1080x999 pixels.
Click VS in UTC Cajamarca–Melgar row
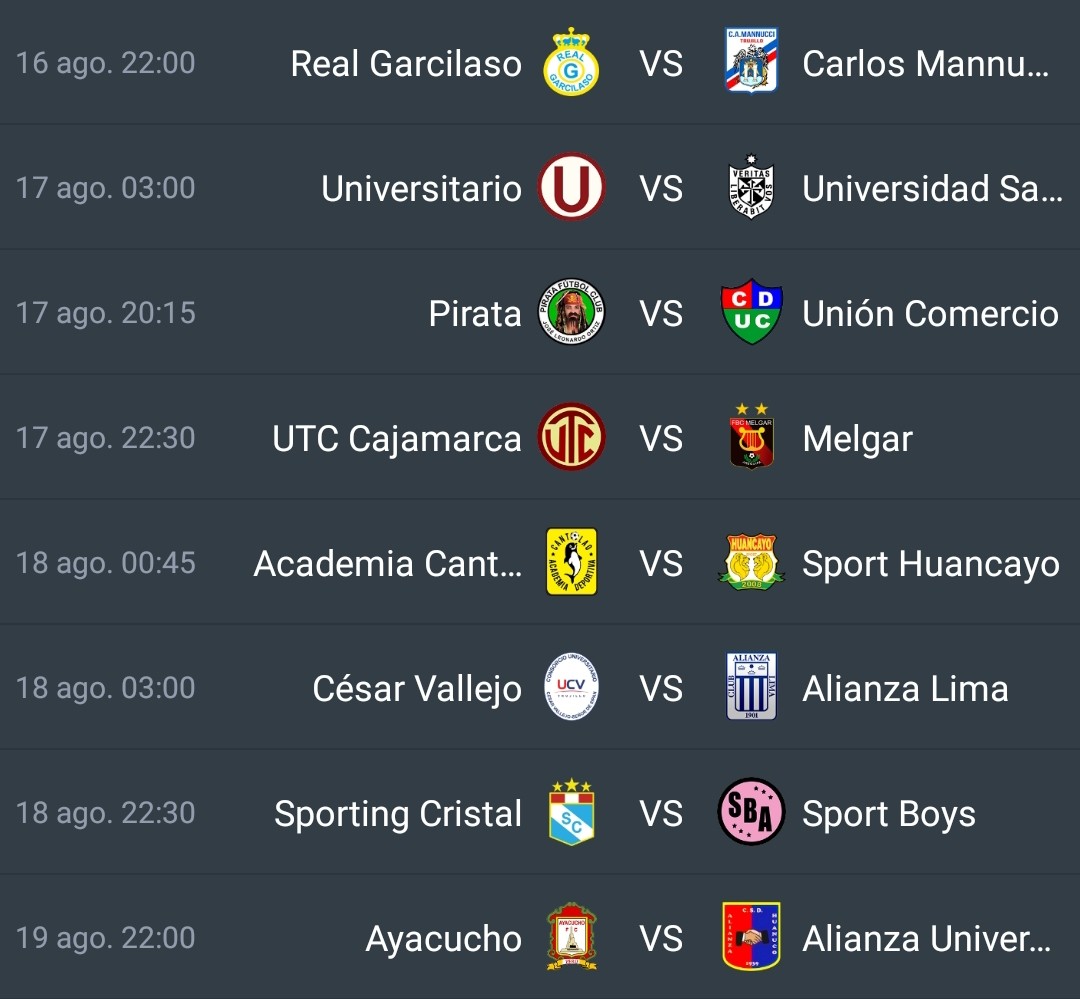click(661, 438)
